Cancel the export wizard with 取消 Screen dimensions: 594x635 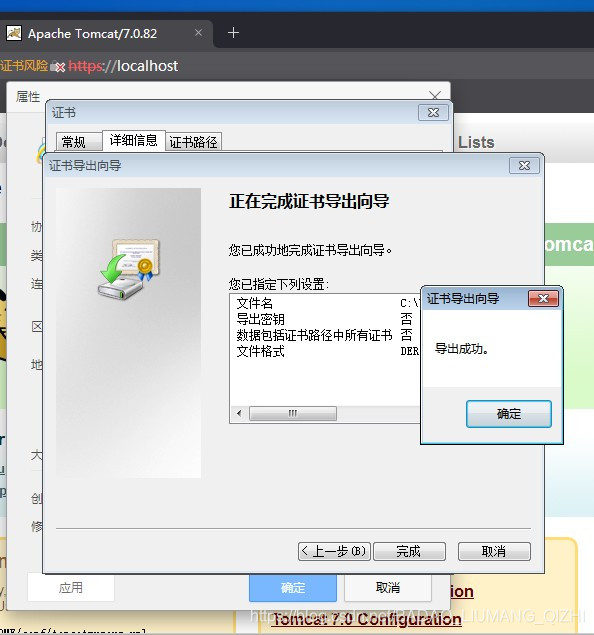tap(494, 551)
